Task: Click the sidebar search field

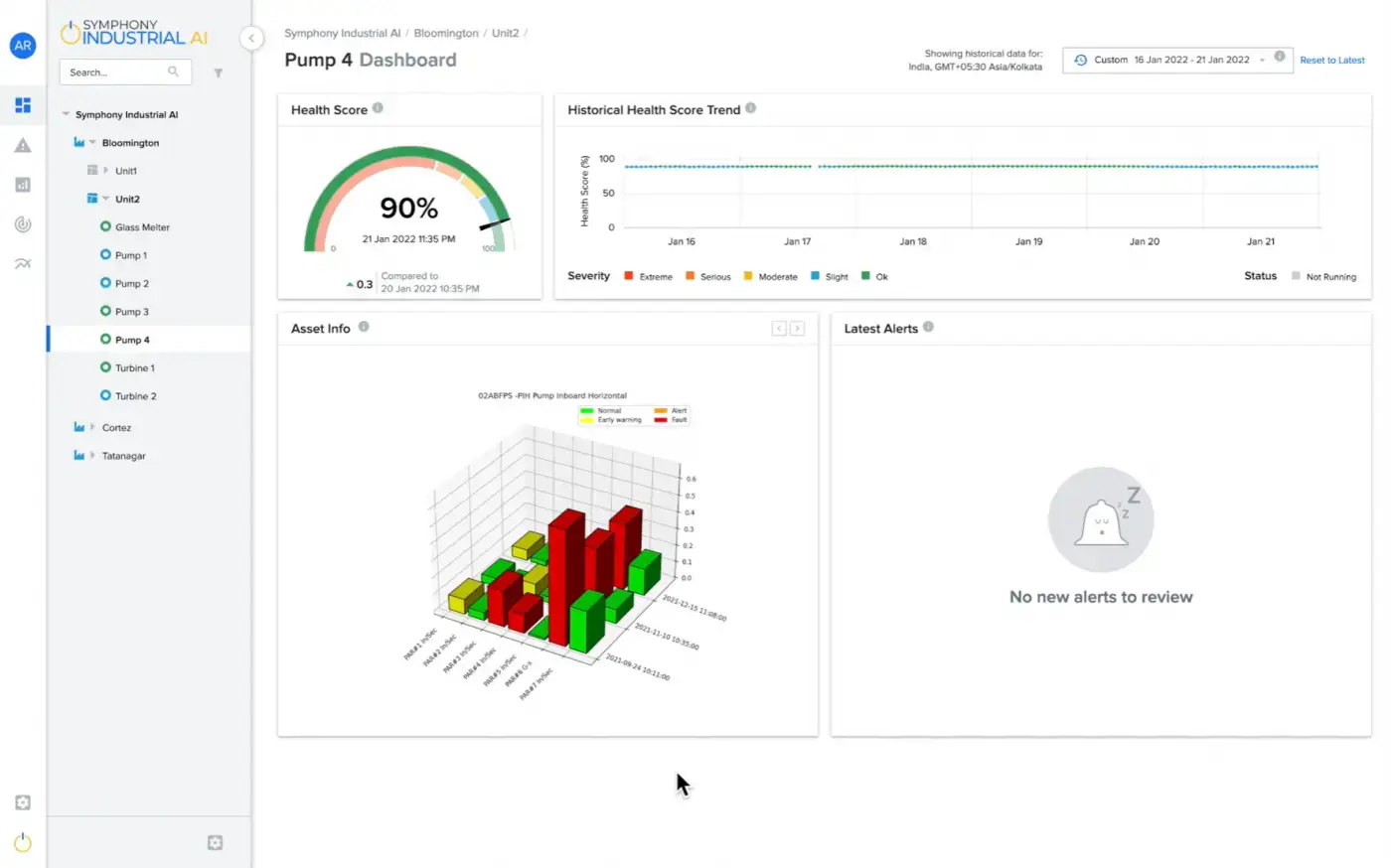Action: pos(114,72)
